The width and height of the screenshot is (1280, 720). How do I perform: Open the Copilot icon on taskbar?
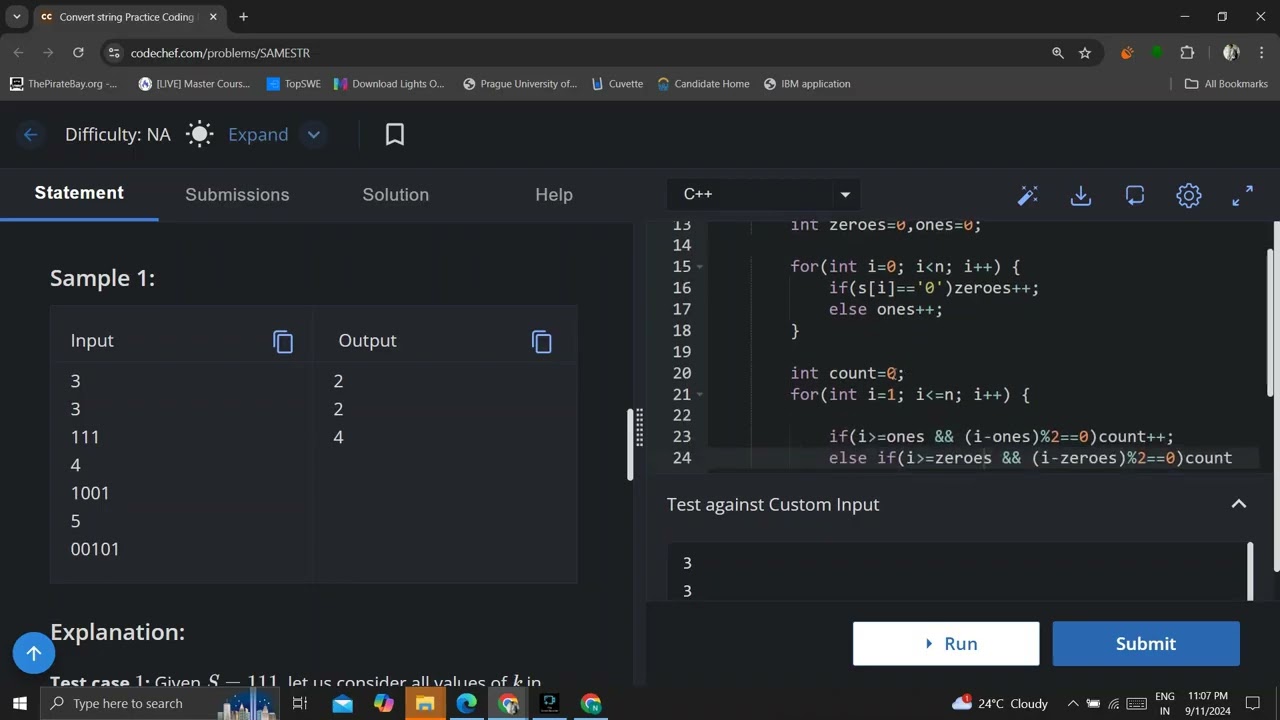384,703
